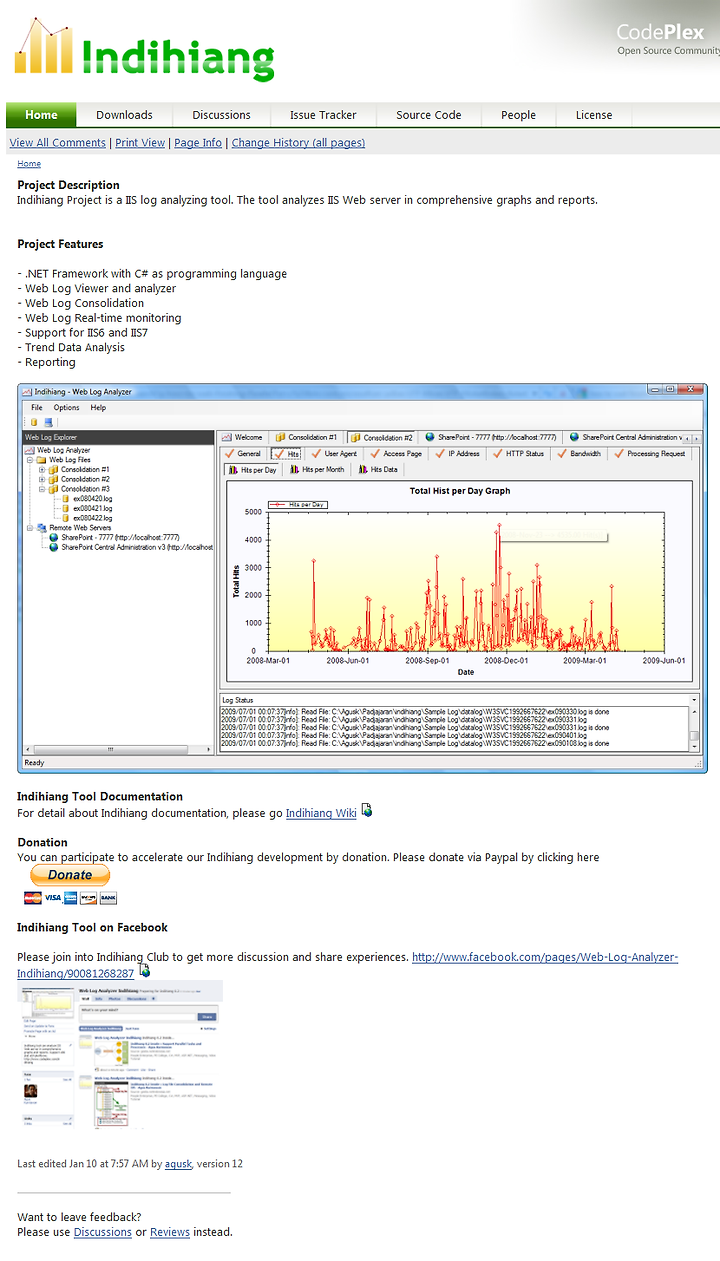Open the File menu in Indihiang window
Image resolution: width=720 pixels, height=1261 pixels.
click(x=37, y=407)
